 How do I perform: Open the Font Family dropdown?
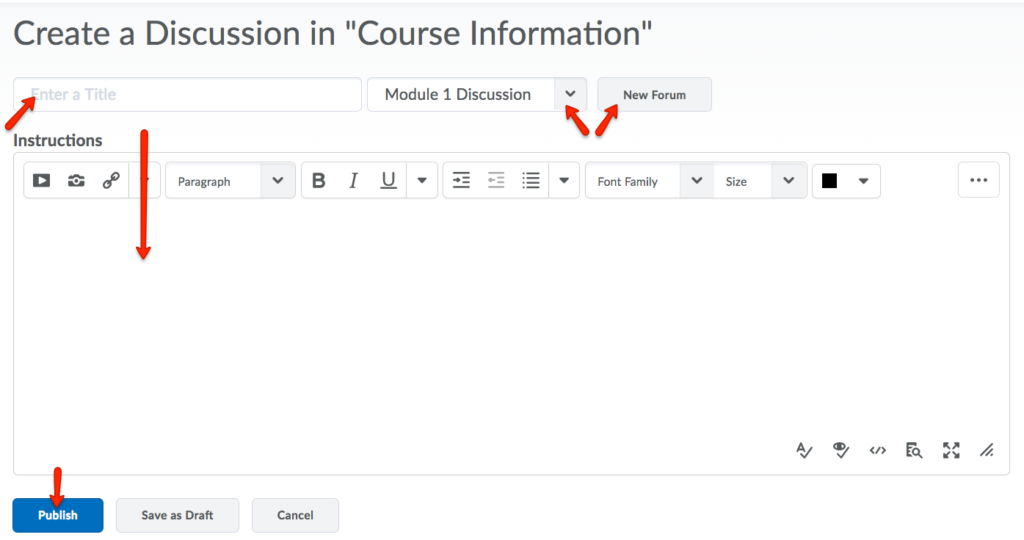[x=697, y=181]
